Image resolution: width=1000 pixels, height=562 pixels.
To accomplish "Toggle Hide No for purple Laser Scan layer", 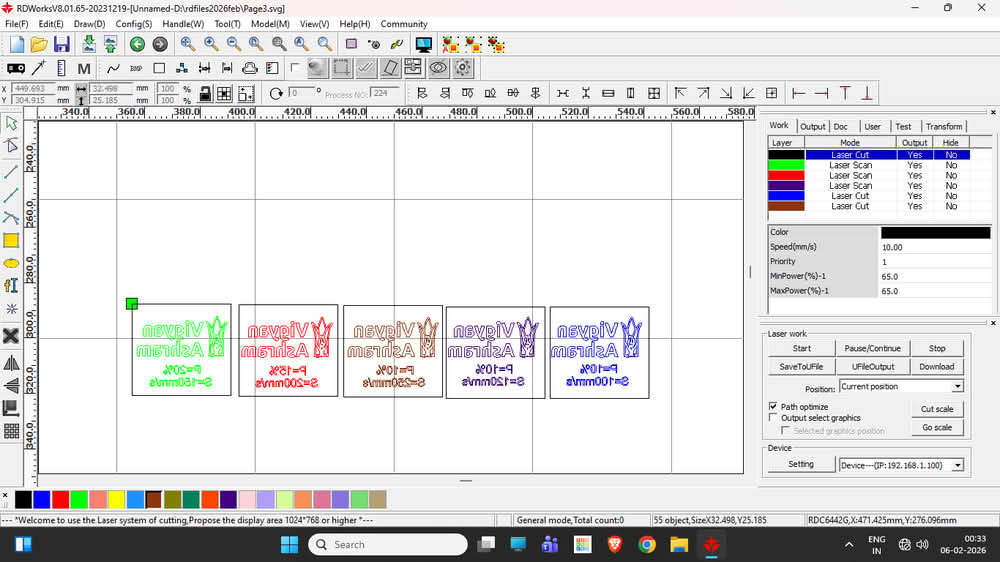I will [x=951, y=186].
